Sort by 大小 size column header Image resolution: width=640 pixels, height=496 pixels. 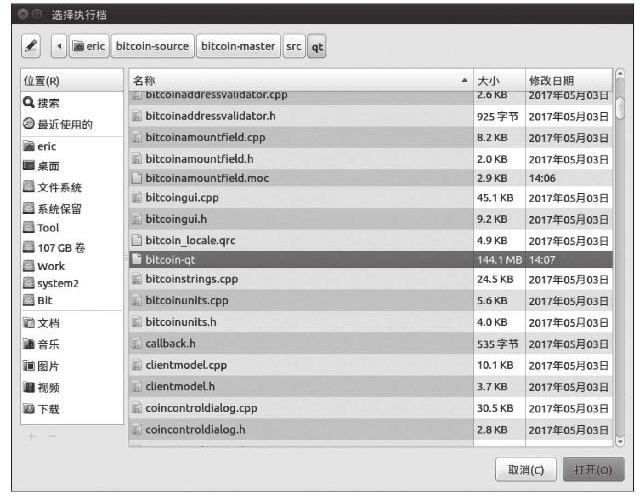coord(499,80)
